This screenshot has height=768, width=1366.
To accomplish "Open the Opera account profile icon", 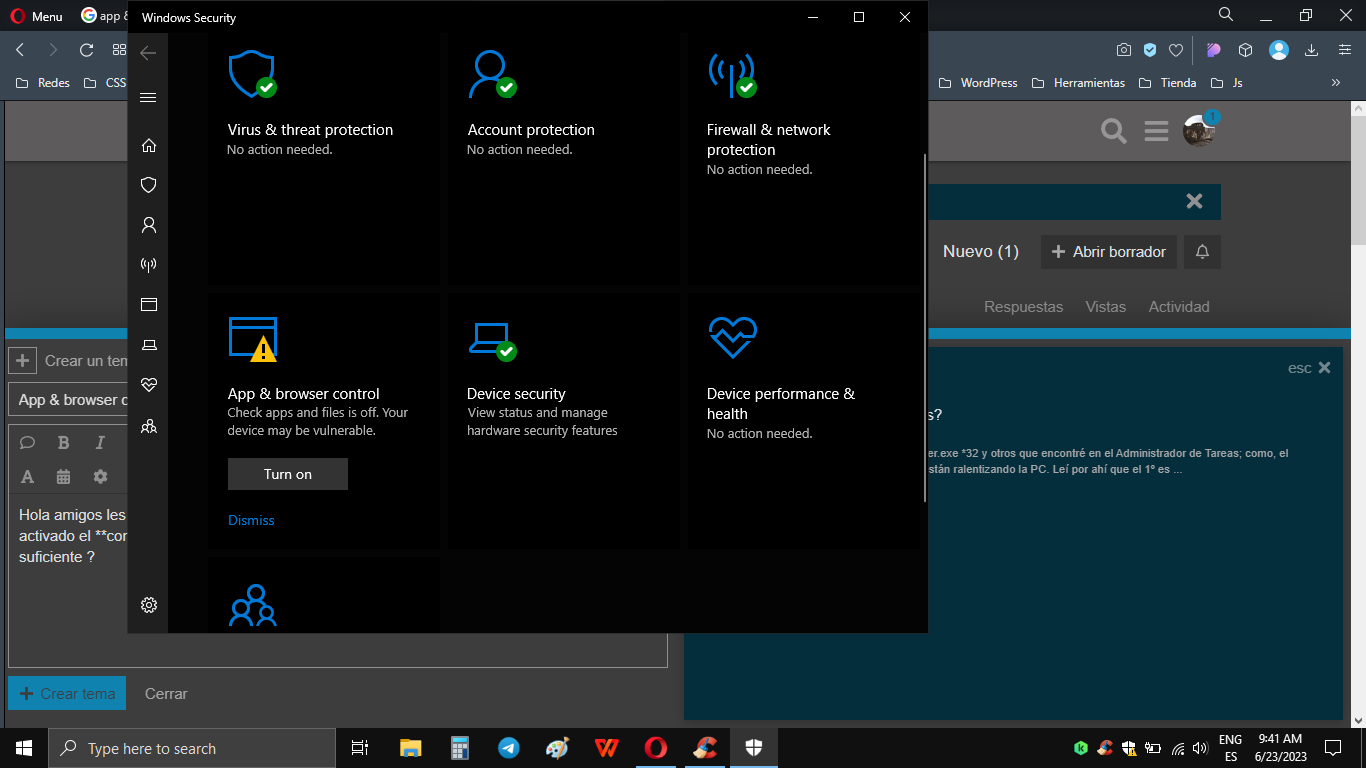I will [x=1279, y=50].
